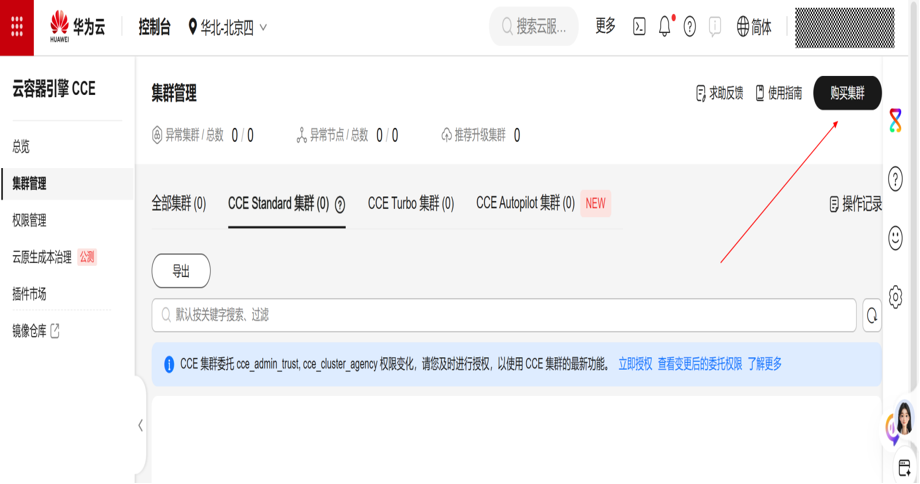Click the help icon next to CCE Standard 集群

click(340, 205)
